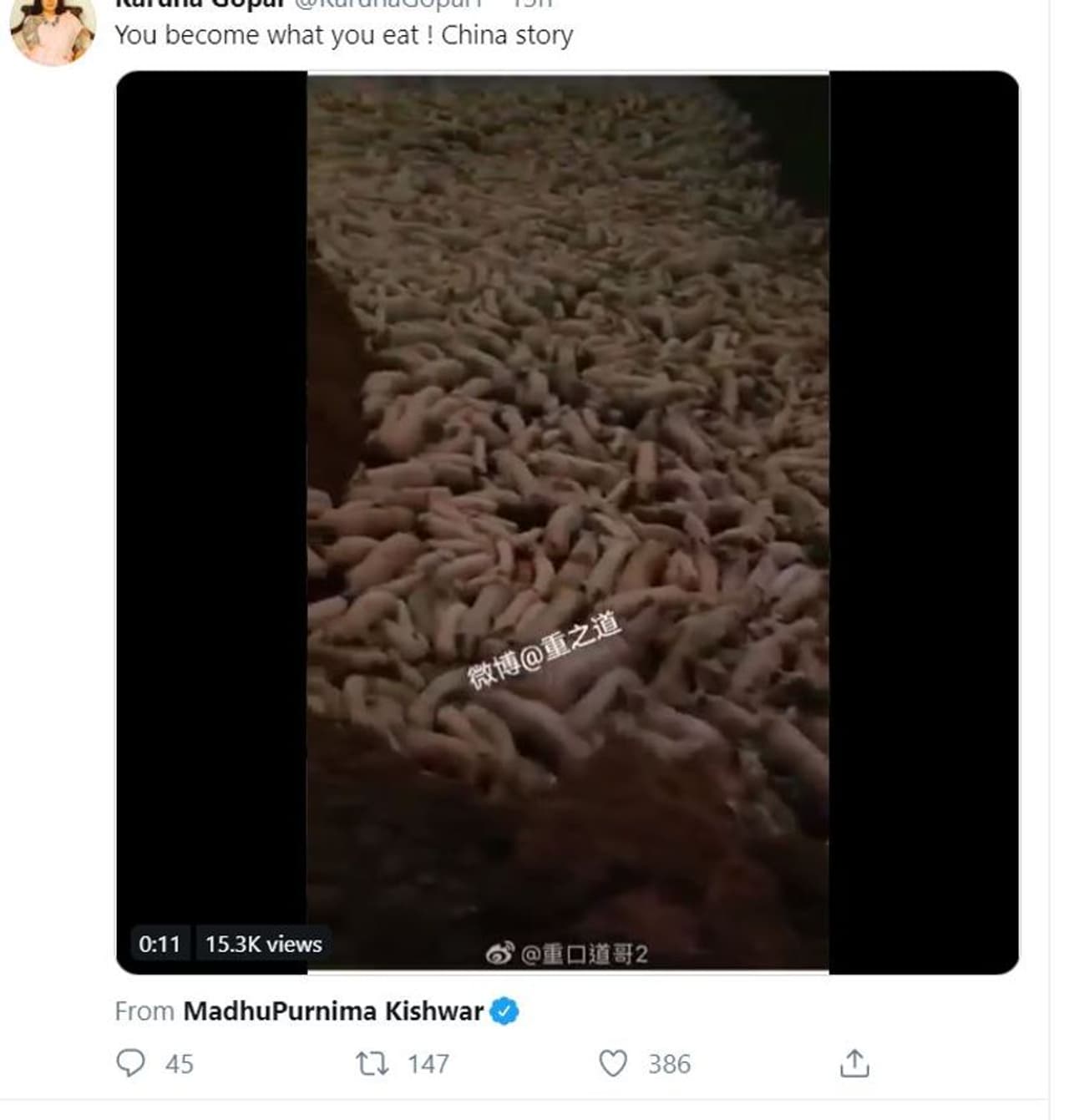Click the 386 likes count

tap(670, 1064)
